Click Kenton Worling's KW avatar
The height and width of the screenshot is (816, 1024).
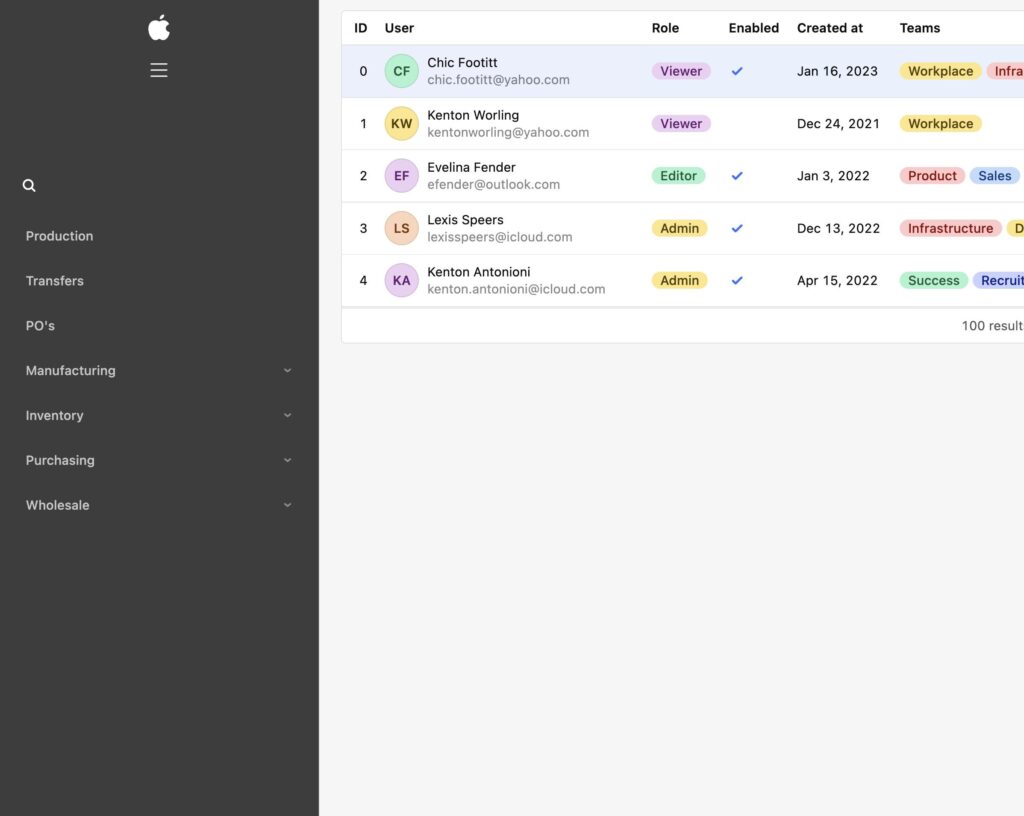[x=401, y=123]
